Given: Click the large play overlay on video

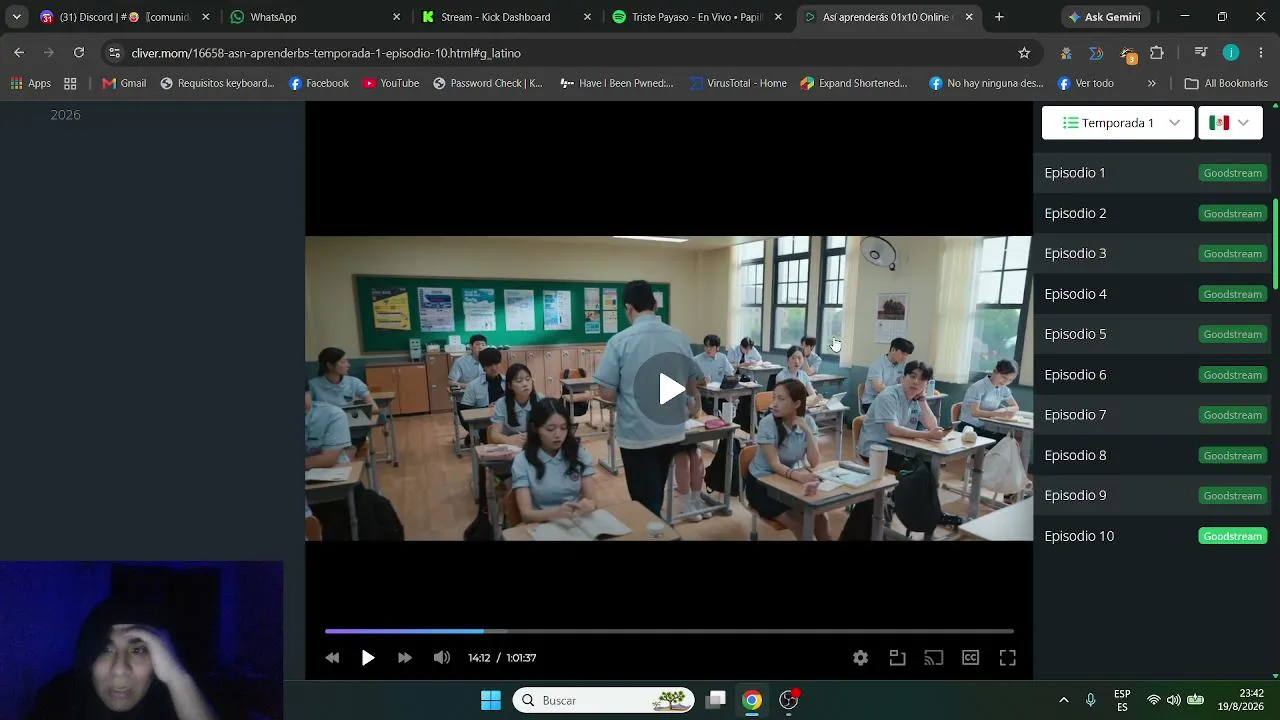Looking at the screenshot, I should (669, 389).
